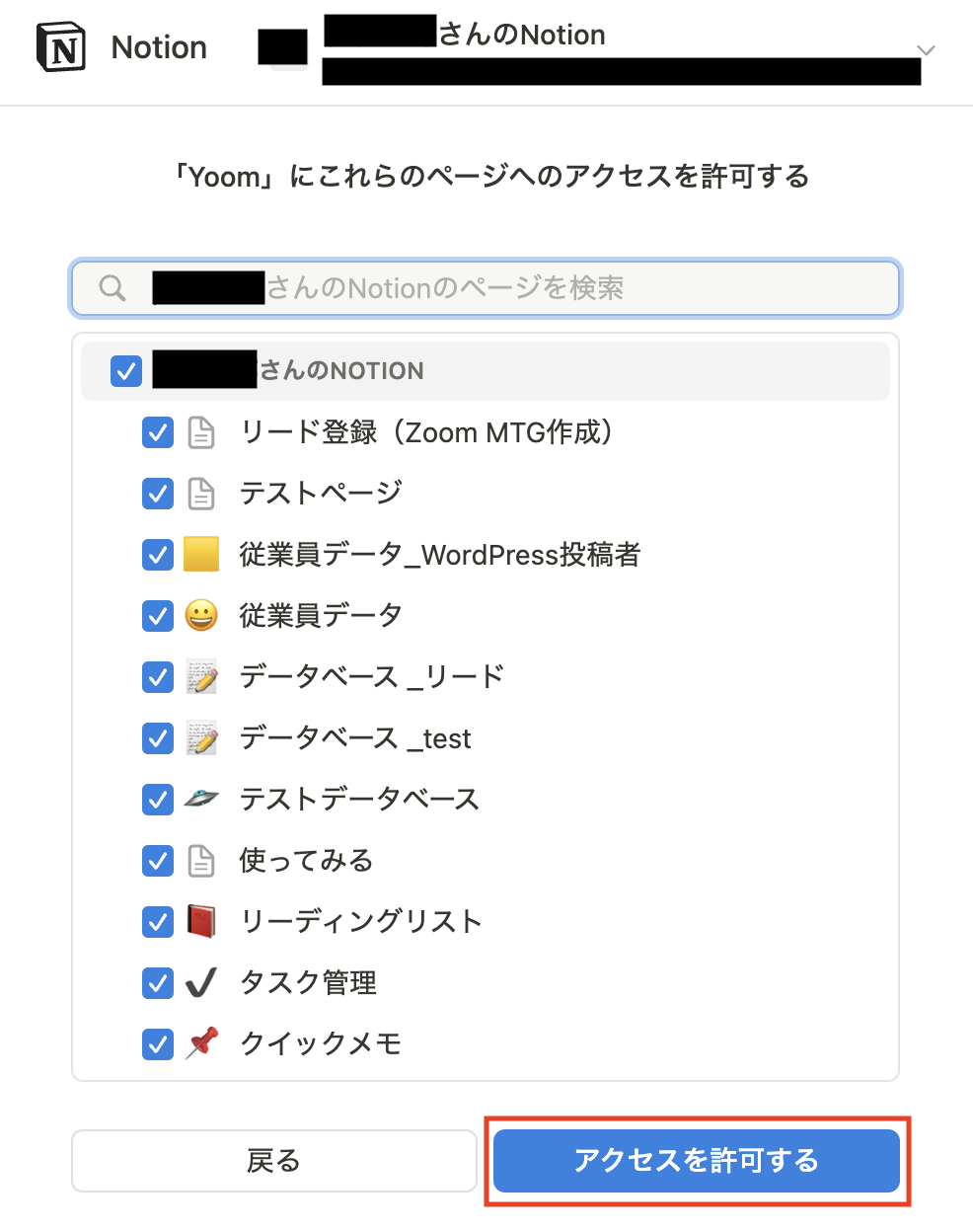Uncheck the top-level workspace checkbox
The height and width of the screenshot is (1232, 973).
tap(126, 371)
